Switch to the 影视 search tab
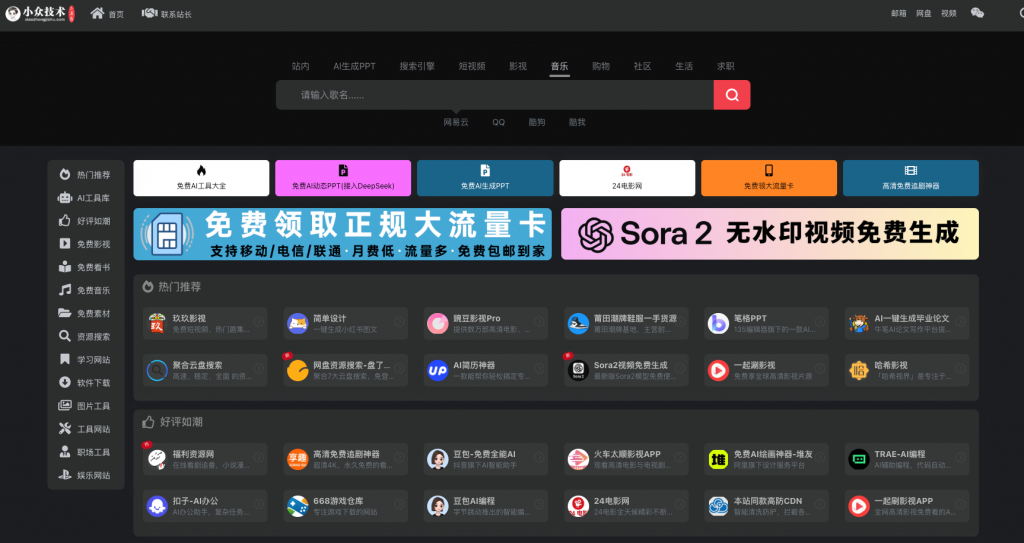The image size is (1024, 543). (517, 66)
